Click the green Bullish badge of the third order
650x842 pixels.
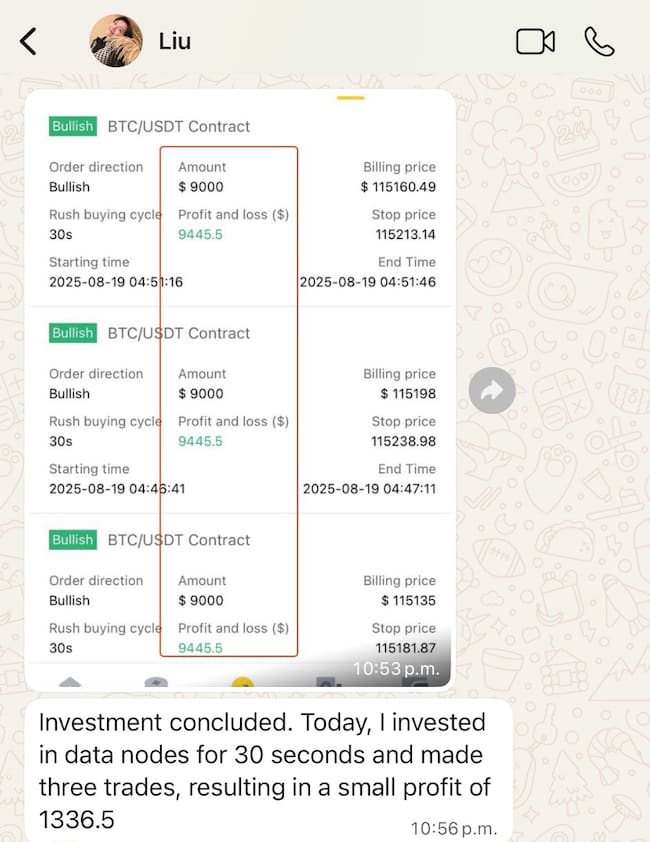click(72, 540)
